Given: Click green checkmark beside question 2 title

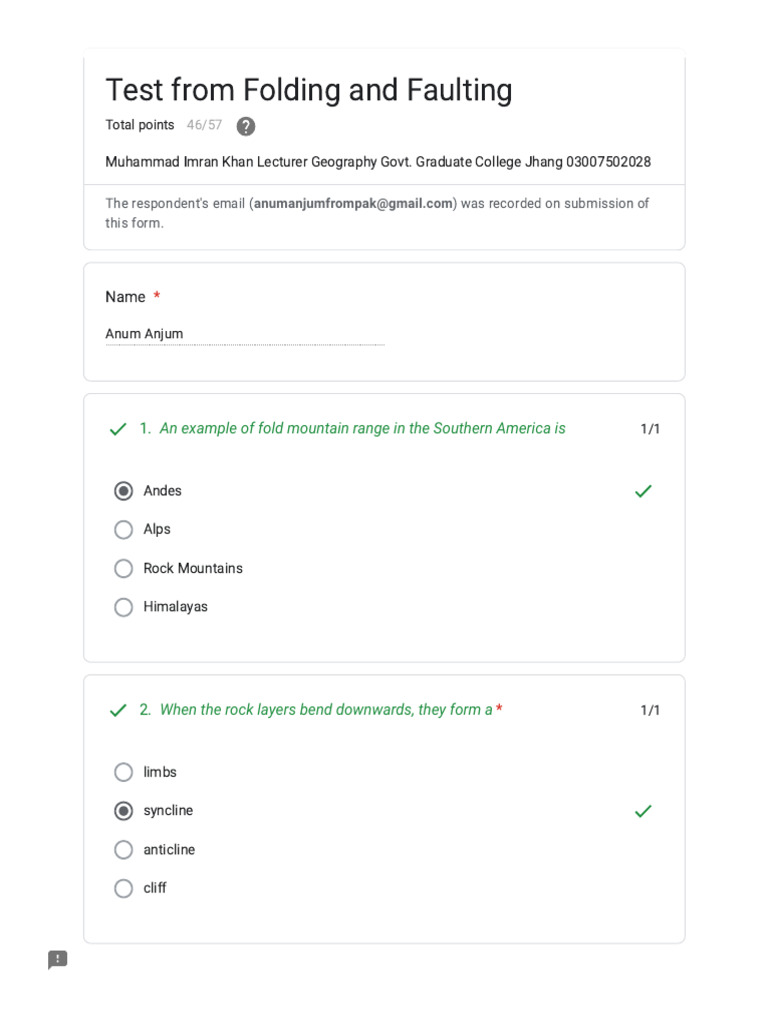Looking at the screenshot, I should tap(118, 710).
